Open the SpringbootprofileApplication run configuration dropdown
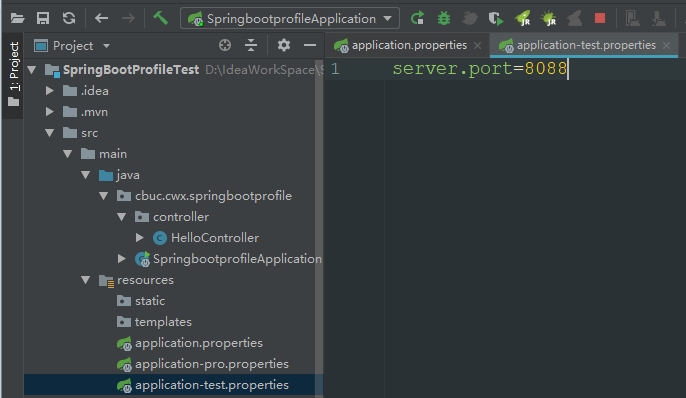The height and width of the screenshot is (398, 686). tap(290, 19)
